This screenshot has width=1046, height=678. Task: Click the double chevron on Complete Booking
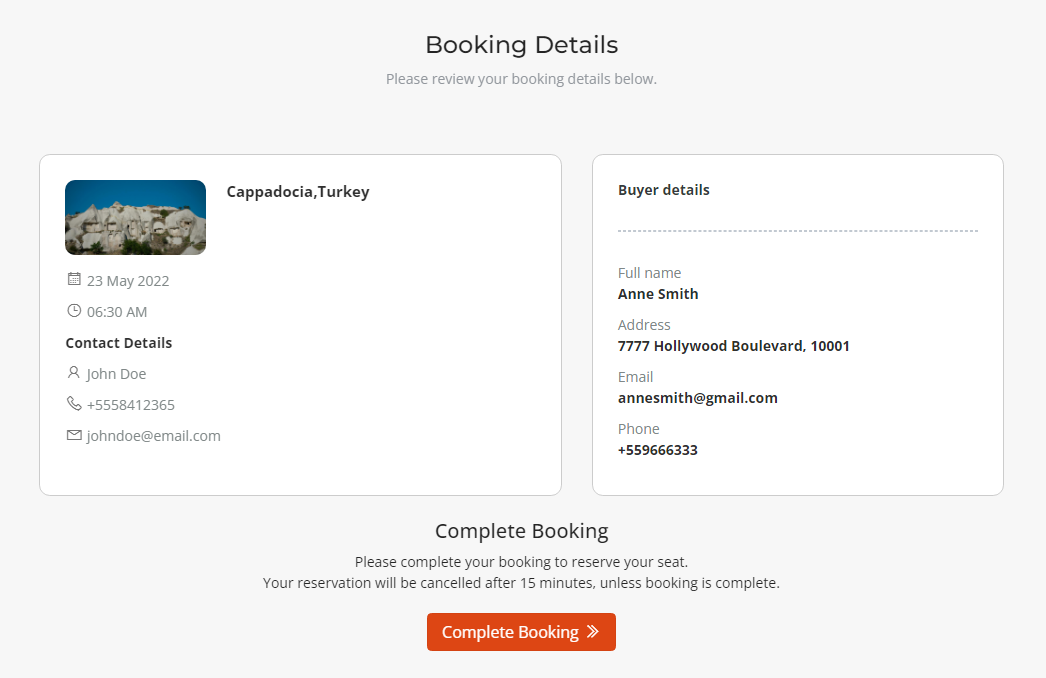(x=593, y=632)
